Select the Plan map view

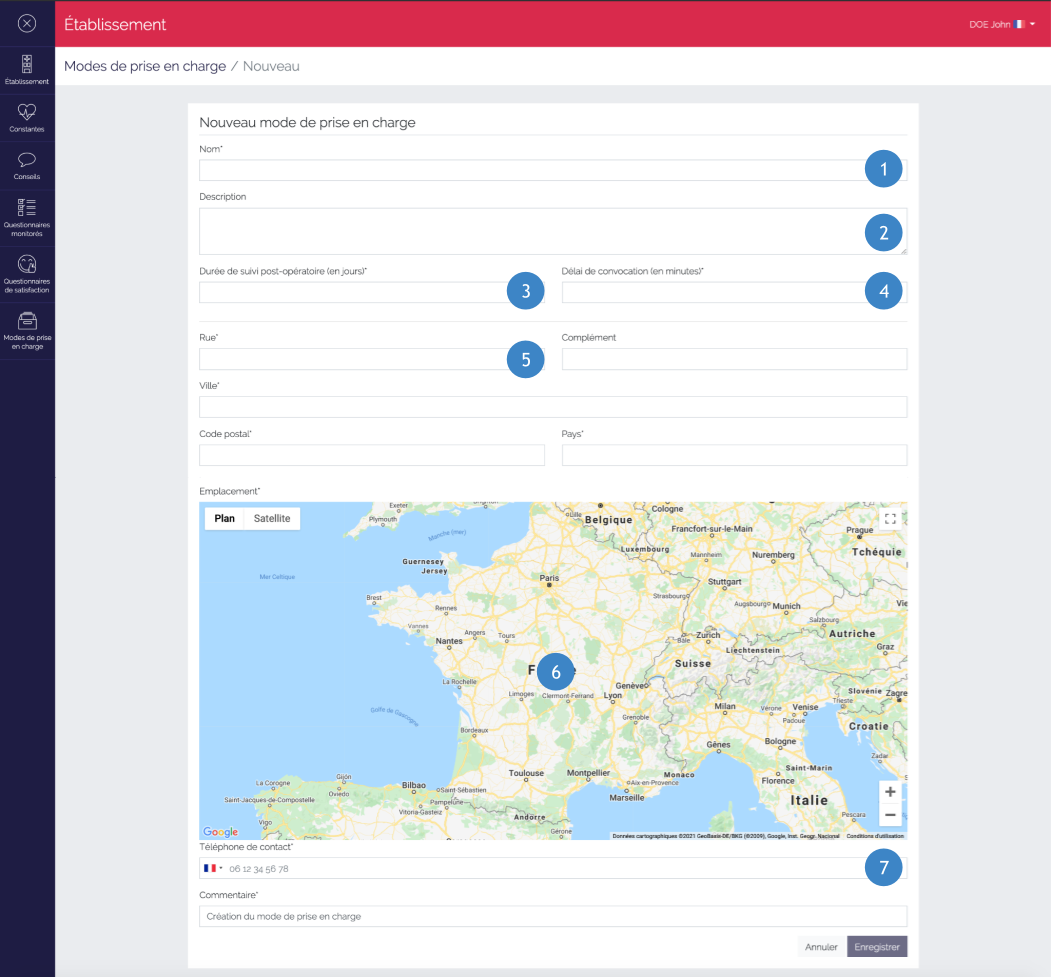pos(224,518)
